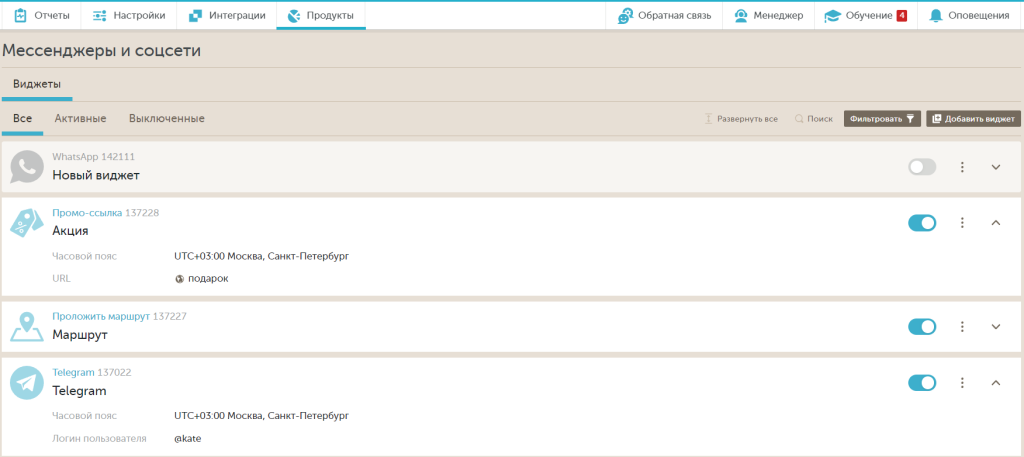Click the Новый виджет title

point(96,175)
